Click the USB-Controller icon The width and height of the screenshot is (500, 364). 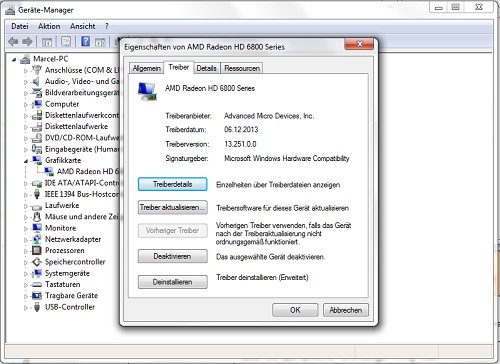click(37, 307)
